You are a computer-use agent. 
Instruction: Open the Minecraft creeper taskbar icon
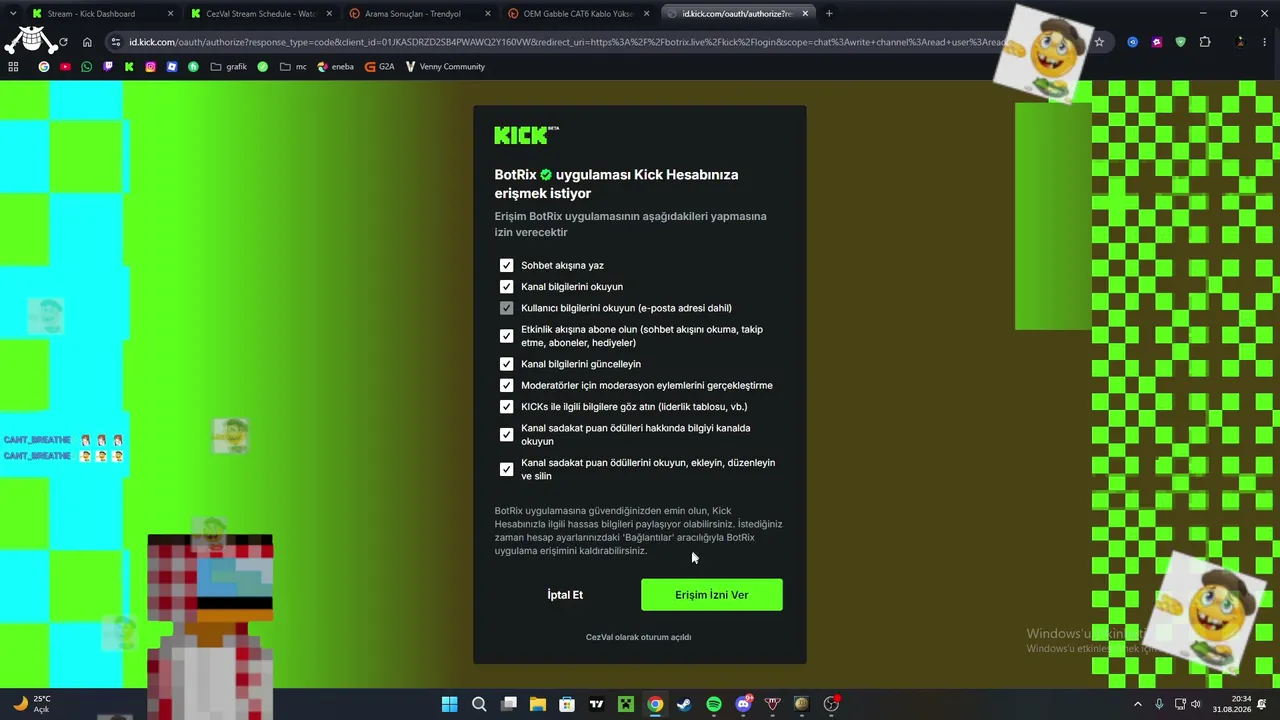[x=626, y=704]
